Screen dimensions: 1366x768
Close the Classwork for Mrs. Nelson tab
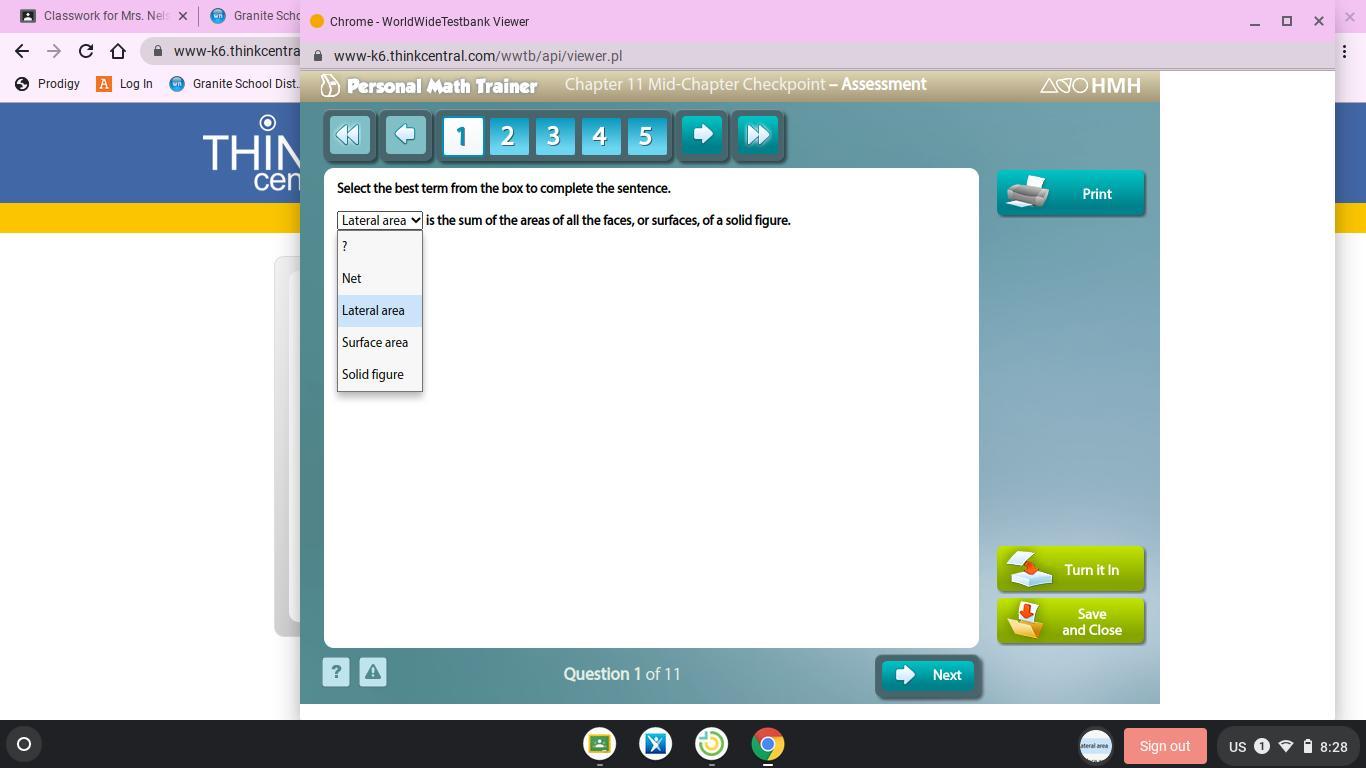[183, 16]
